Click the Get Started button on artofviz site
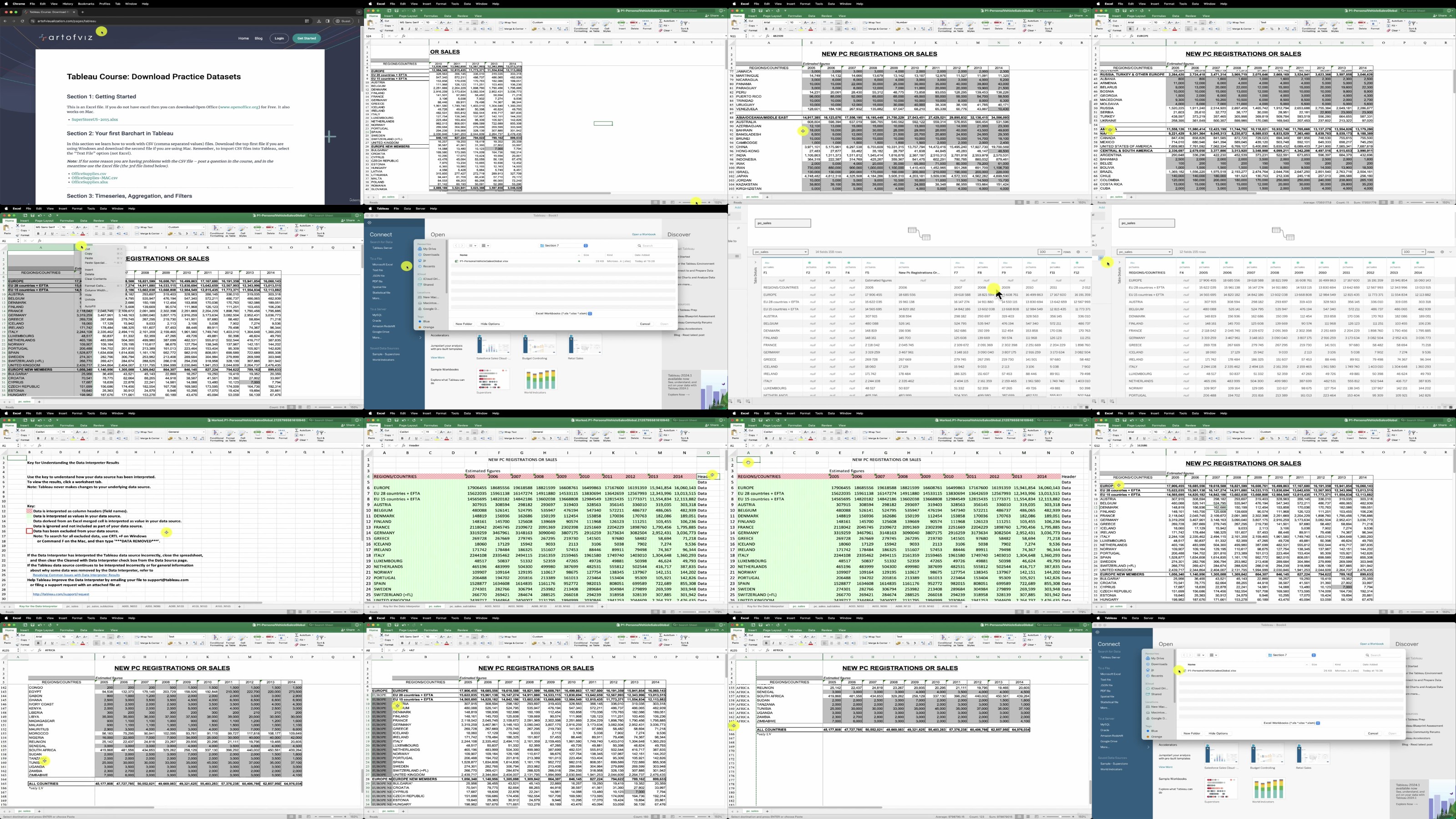The image size is (1456, 819). tap(306, 38)
